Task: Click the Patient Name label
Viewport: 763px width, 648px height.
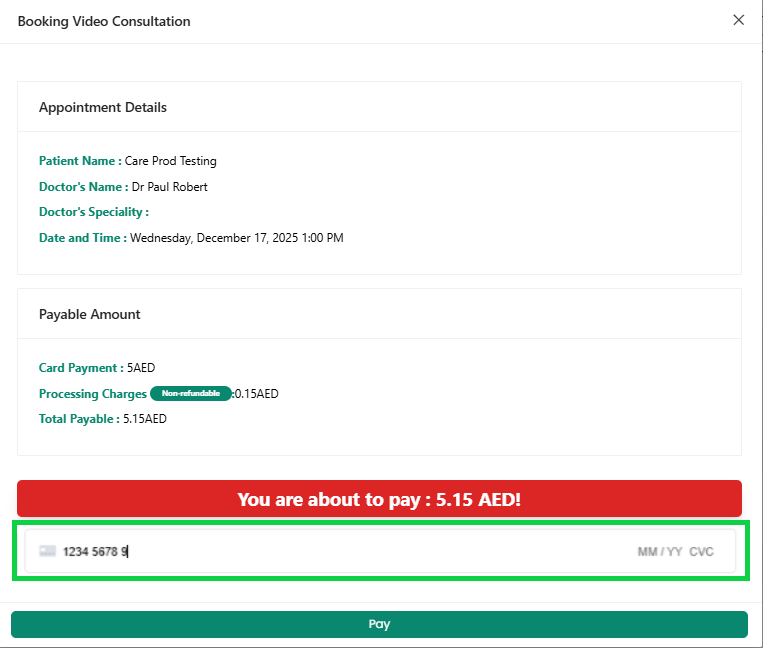Action: [80, 161]
